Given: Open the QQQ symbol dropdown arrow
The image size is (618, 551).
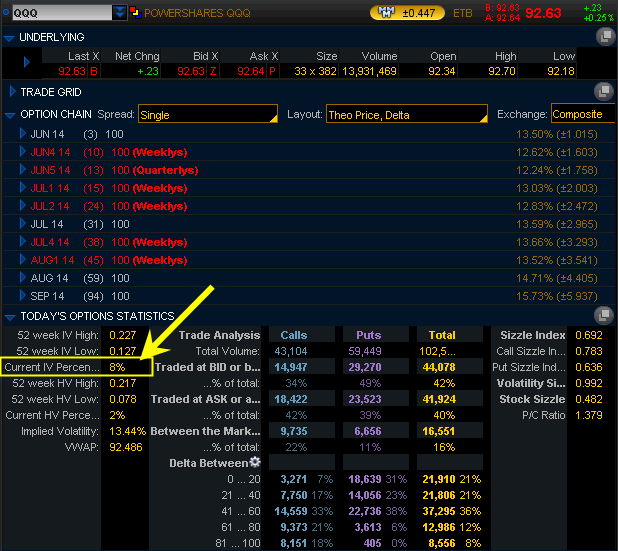Looking at the screenshot, I should tap(120, 13).
